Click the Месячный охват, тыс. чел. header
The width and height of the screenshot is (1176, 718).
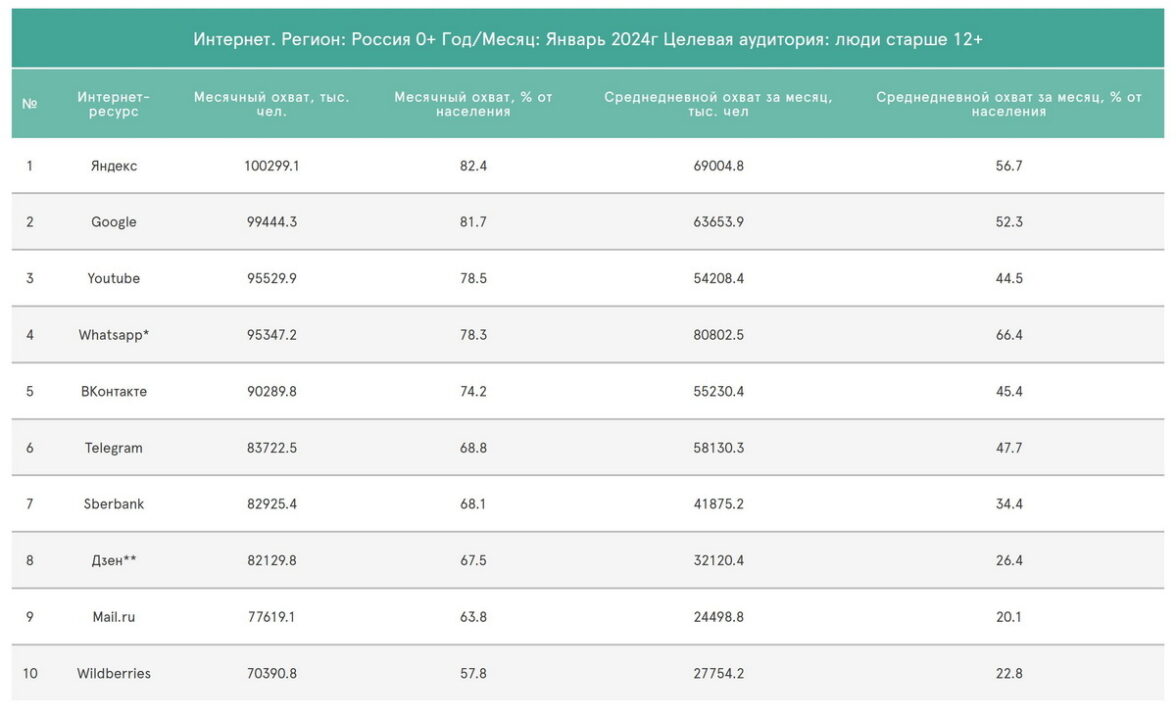coord(271,104)
